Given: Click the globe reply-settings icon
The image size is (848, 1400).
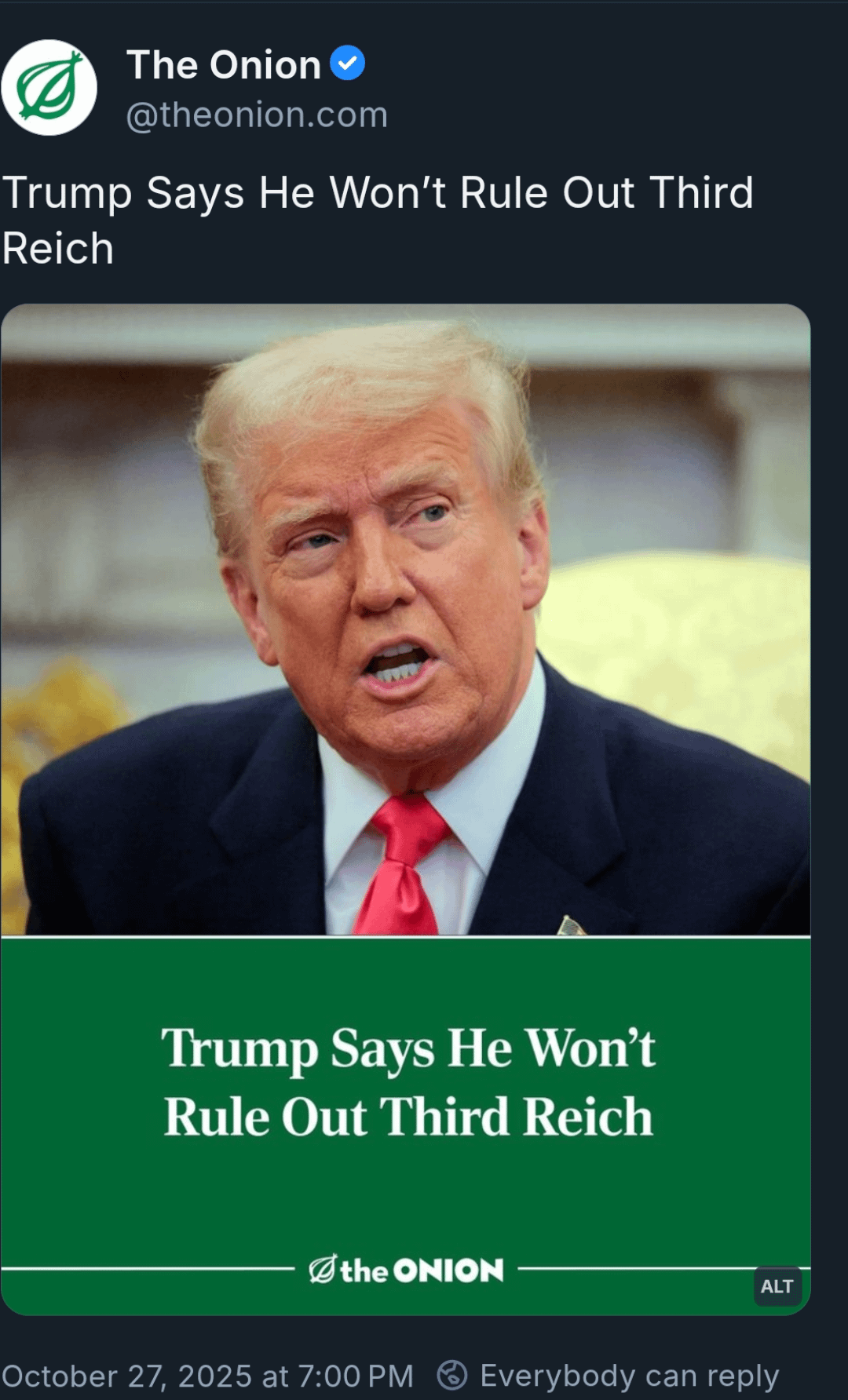Looking at the screenshot, I should click(452, 1375).
